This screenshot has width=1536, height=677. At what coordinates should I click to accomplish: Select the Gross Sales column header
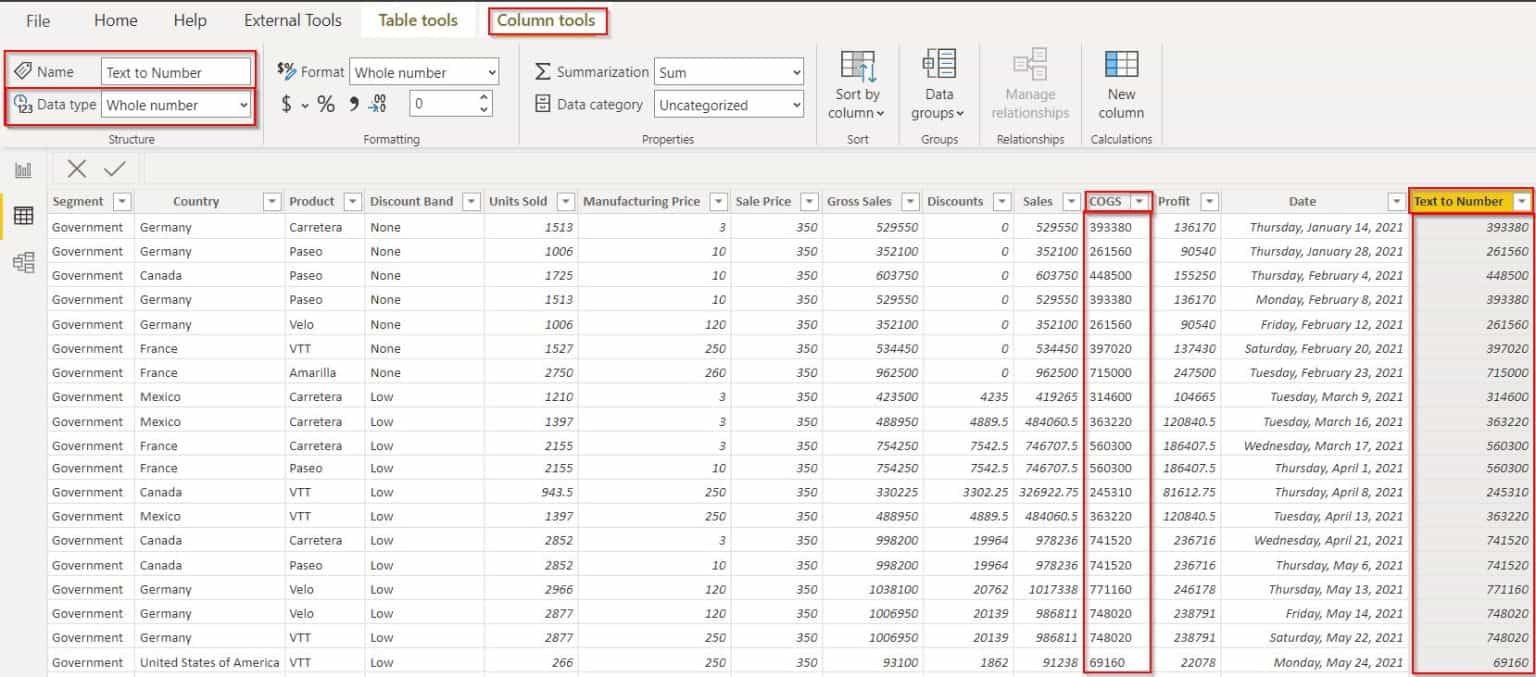(857, 201)
